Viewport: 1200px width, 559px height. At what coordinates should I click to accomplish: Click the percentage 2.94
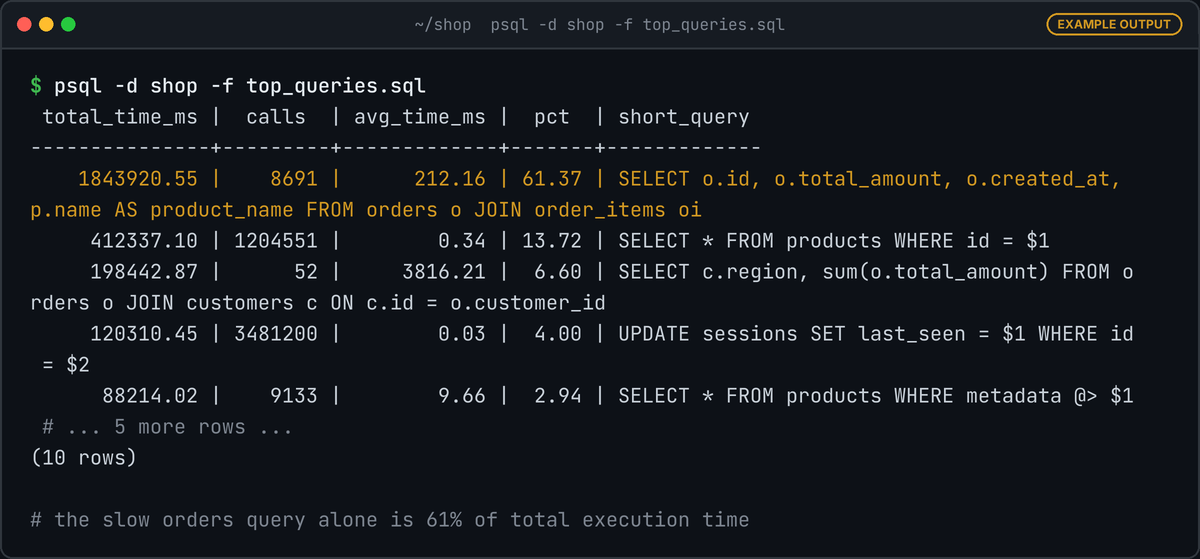click(x=558, y=396)
